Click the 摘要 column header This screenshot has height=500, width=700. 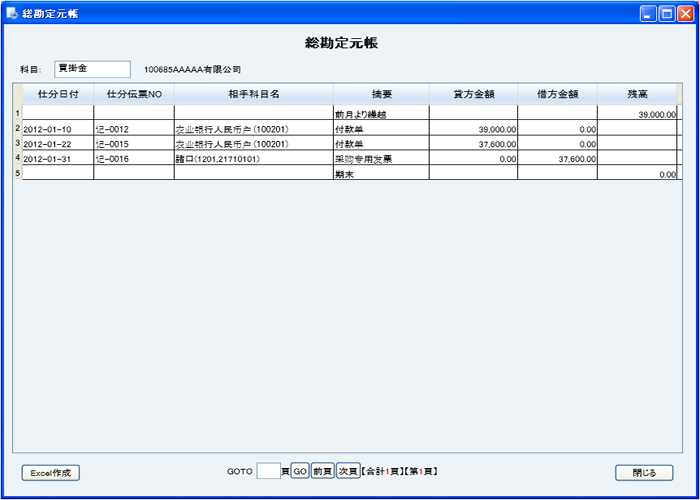pyautogui.click(x=381, y=94)
